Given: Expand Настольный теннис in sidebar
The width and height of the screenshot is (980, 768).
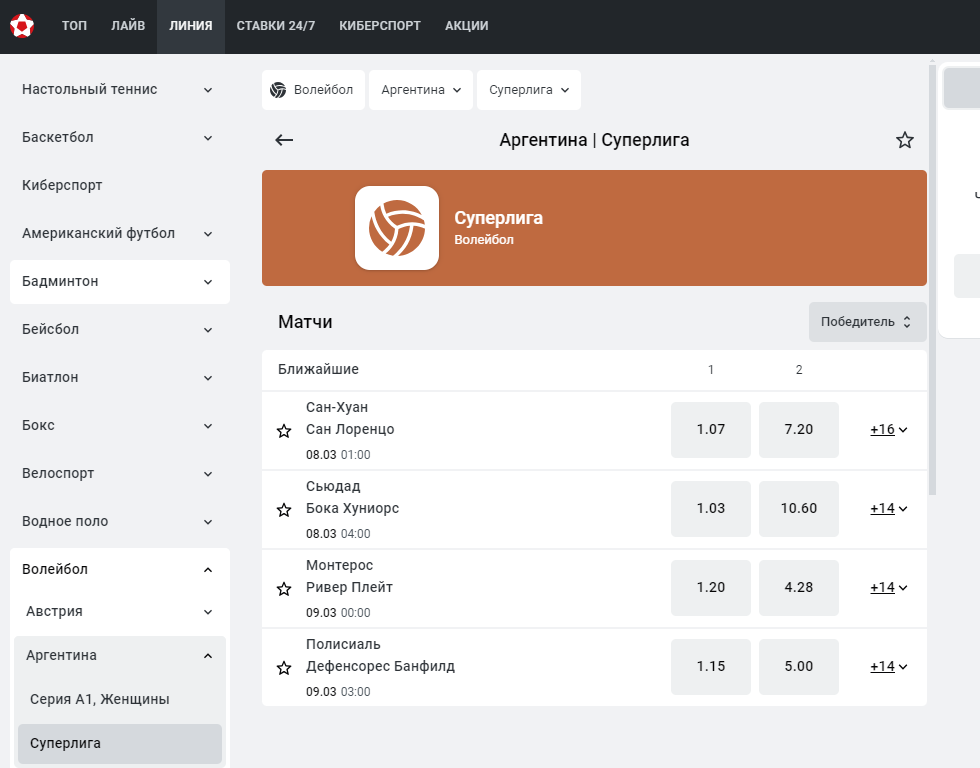Looking at the screenshot, I should point(120,89).
